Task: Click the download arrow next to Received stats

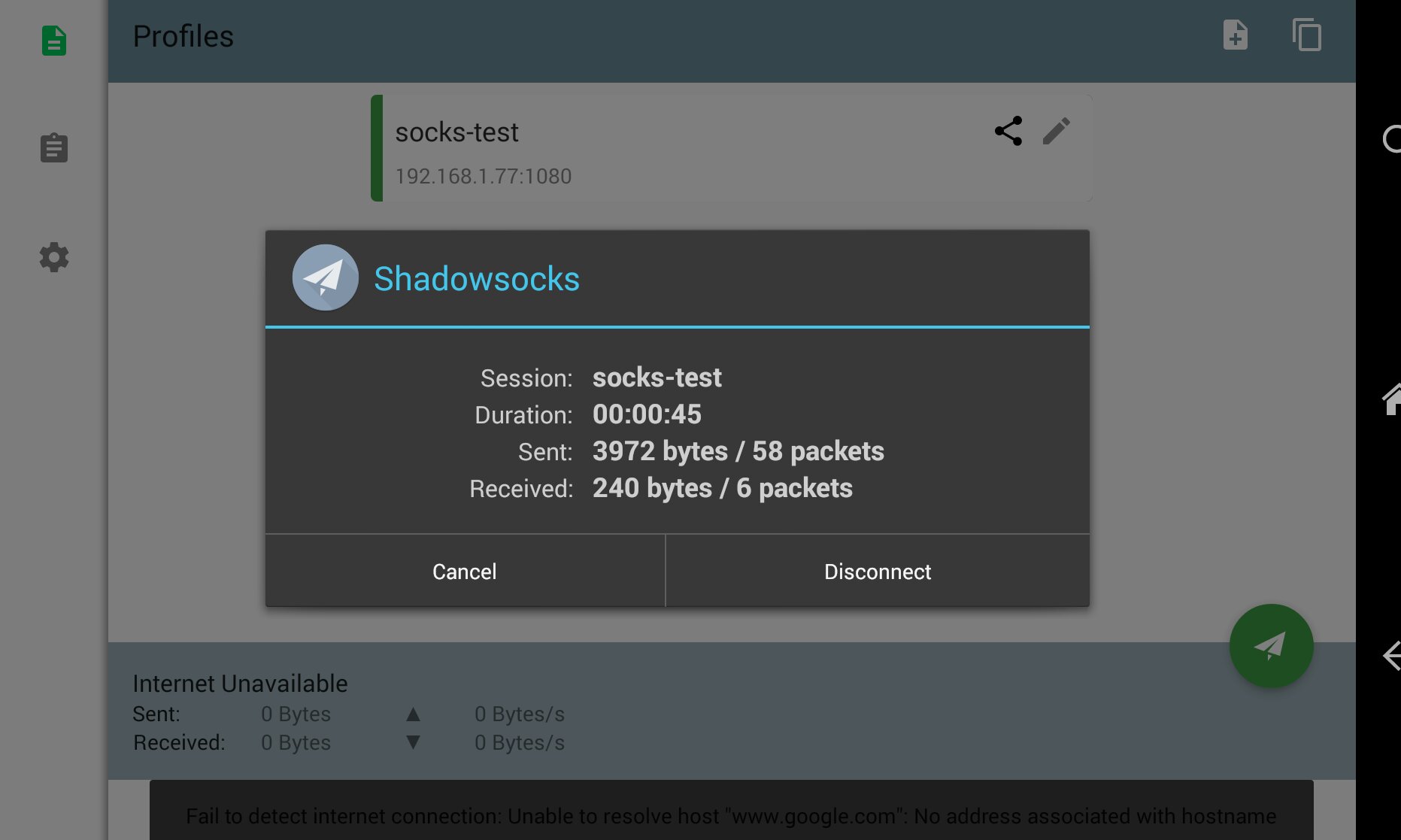Action: tap(412, 742)
